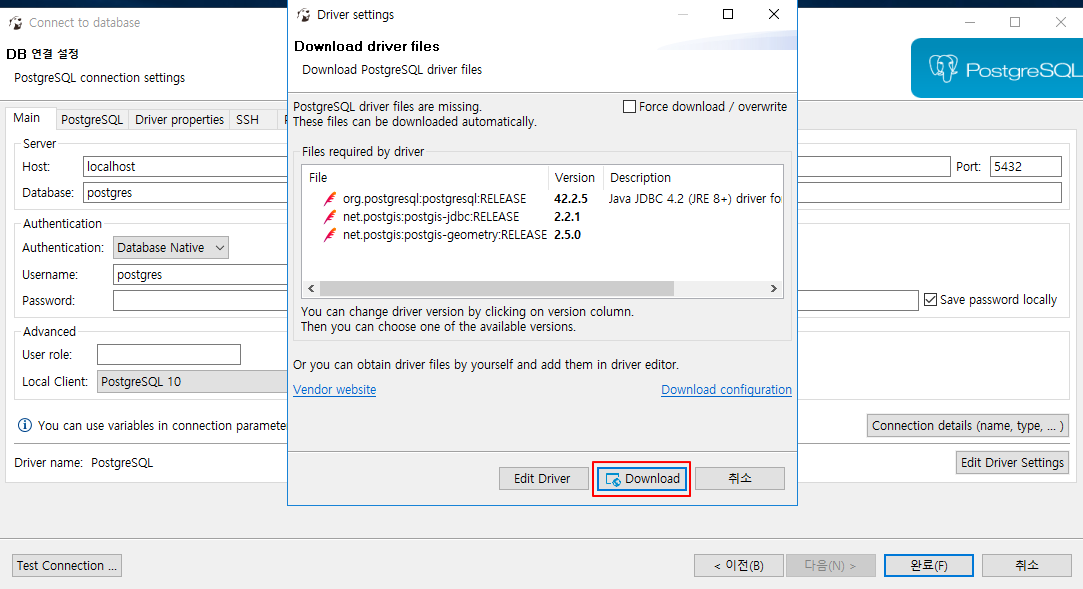
Task: Click the files list scroll left arrow
Action: coord(311,289)
